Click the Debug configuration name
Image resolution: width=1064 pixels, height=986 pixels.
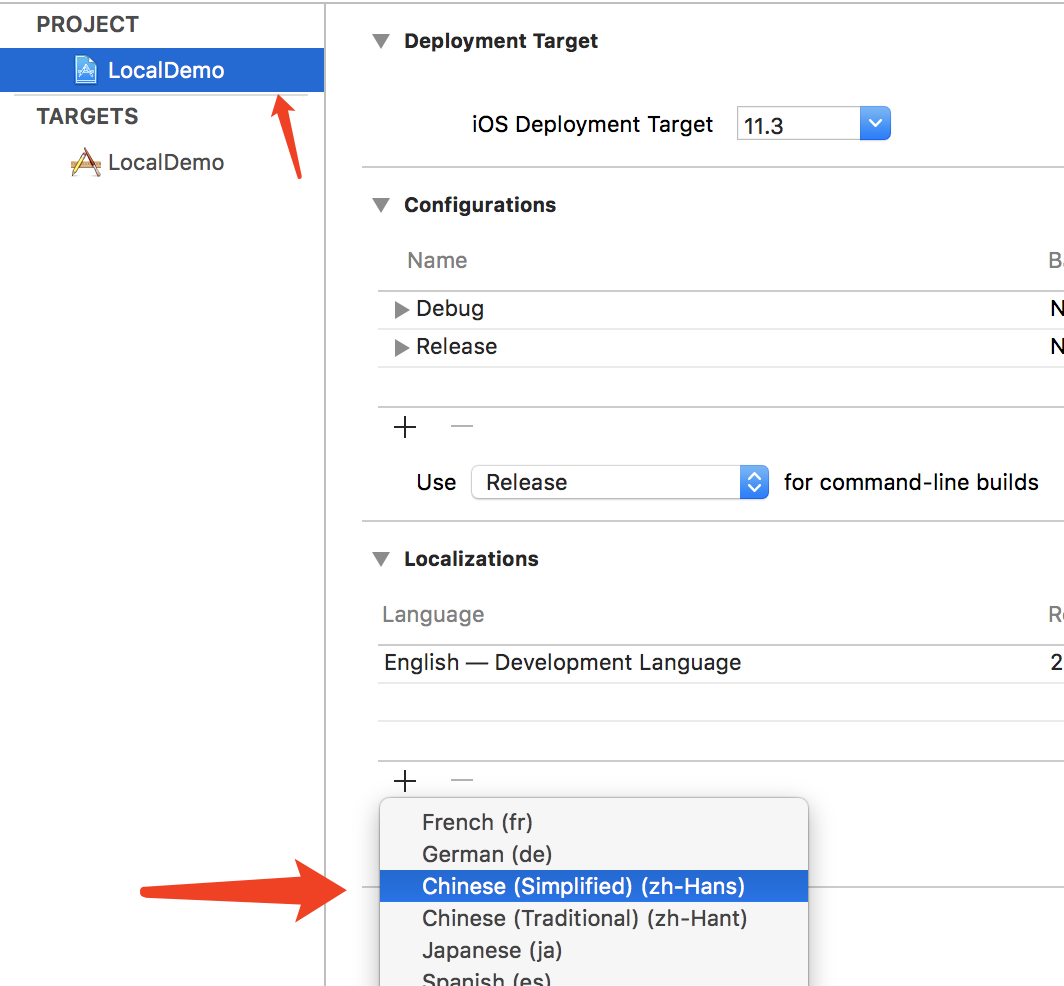point(450,309)
